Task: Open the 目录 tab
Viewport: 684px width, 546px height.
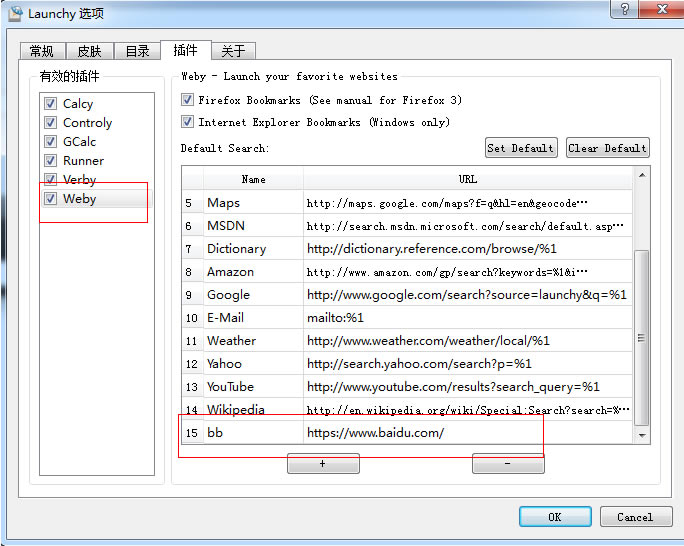Action: pos(137,51)
